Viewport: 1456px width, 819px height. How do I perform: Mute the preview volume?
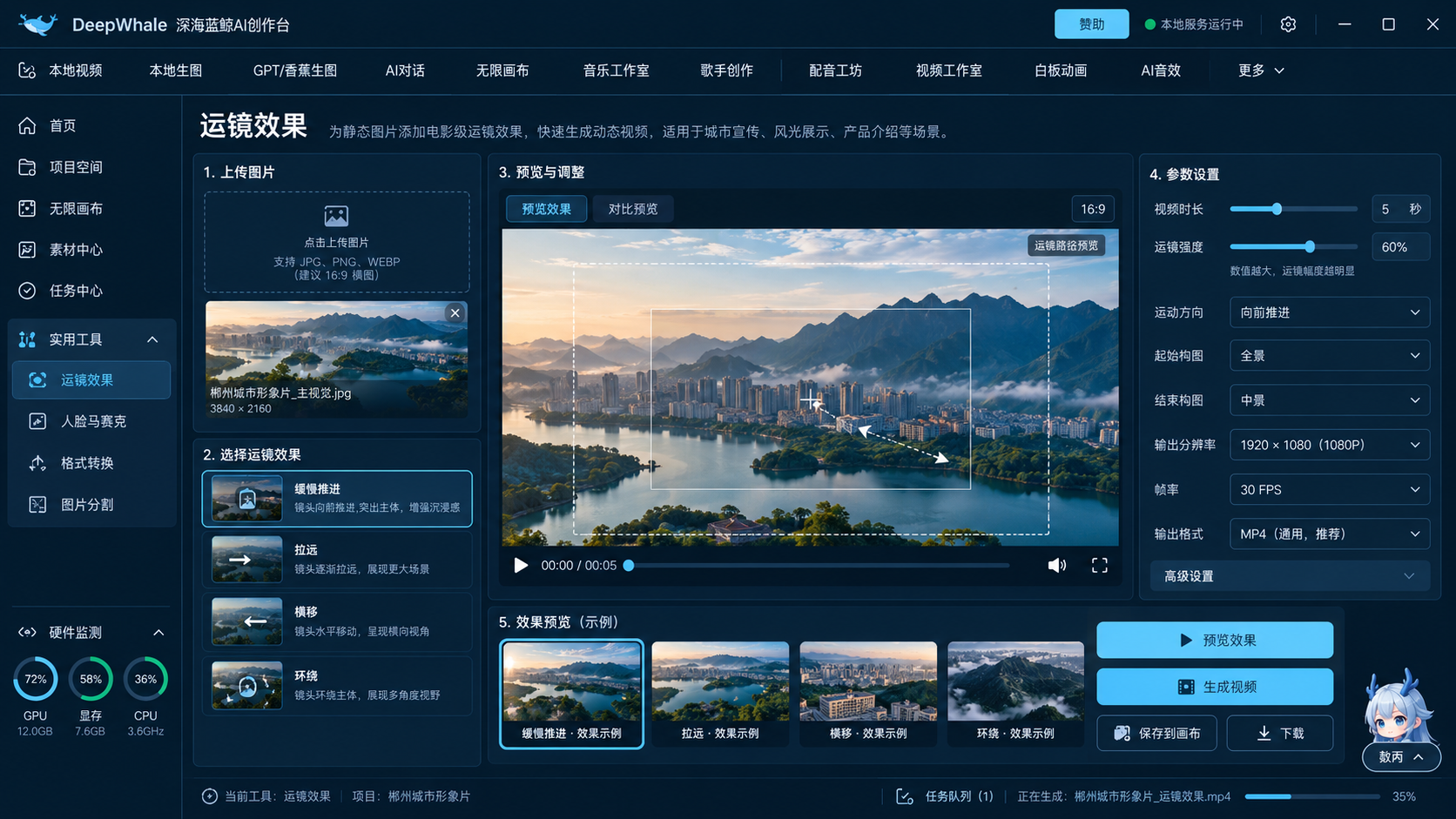pos(1057,566)
